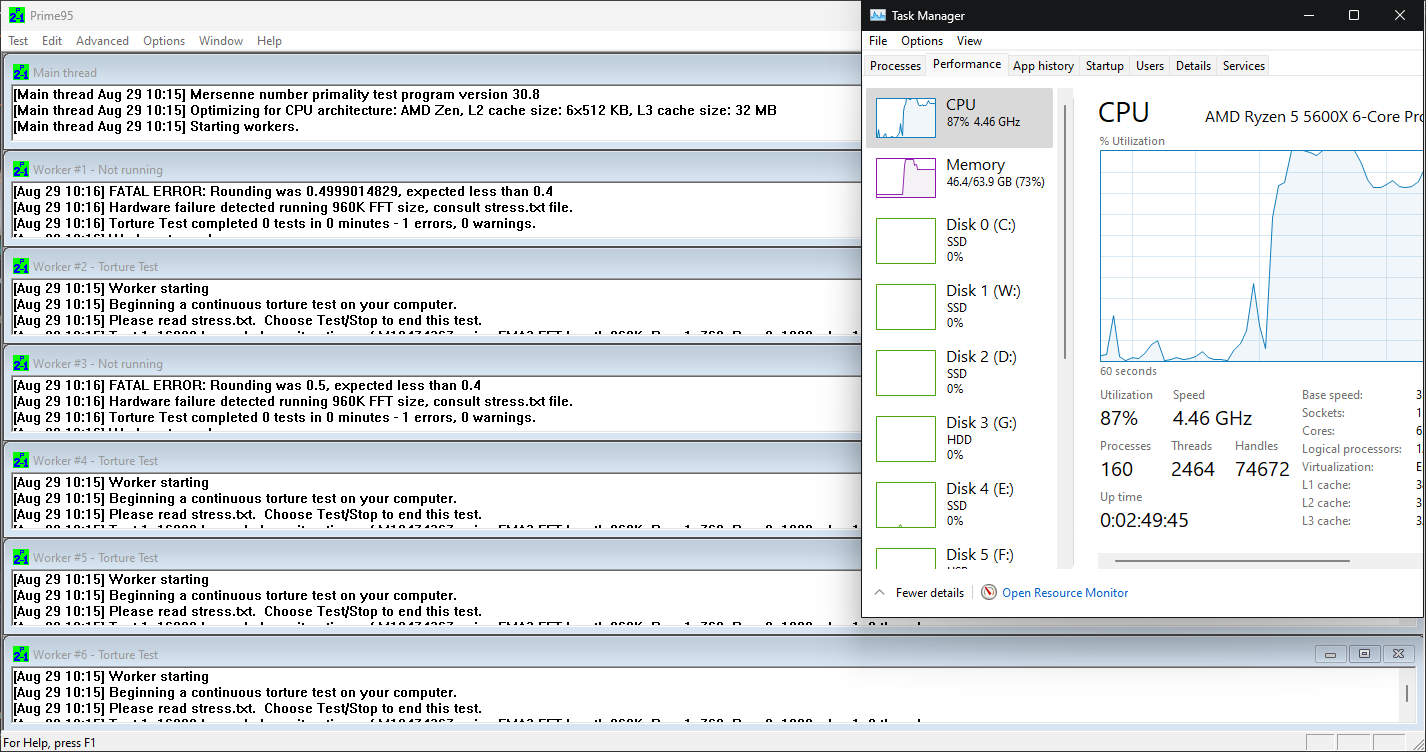Select Disk 4 (E:) in the sidebar
The height and width of the screenshot is (752, 1426).
960,504
